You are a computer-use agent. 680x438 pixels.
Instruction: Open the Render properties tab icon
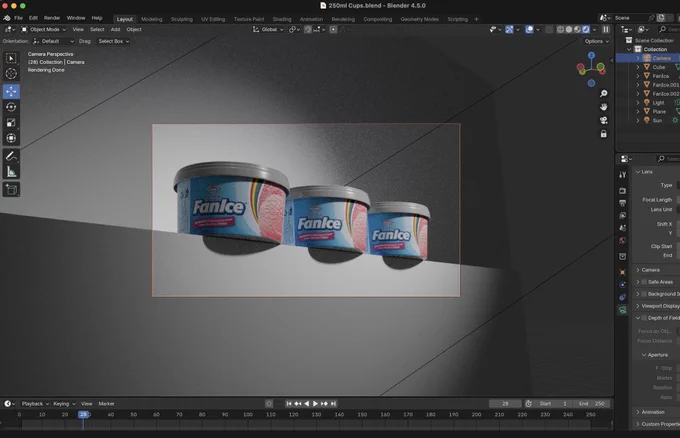tap(623, 191)
